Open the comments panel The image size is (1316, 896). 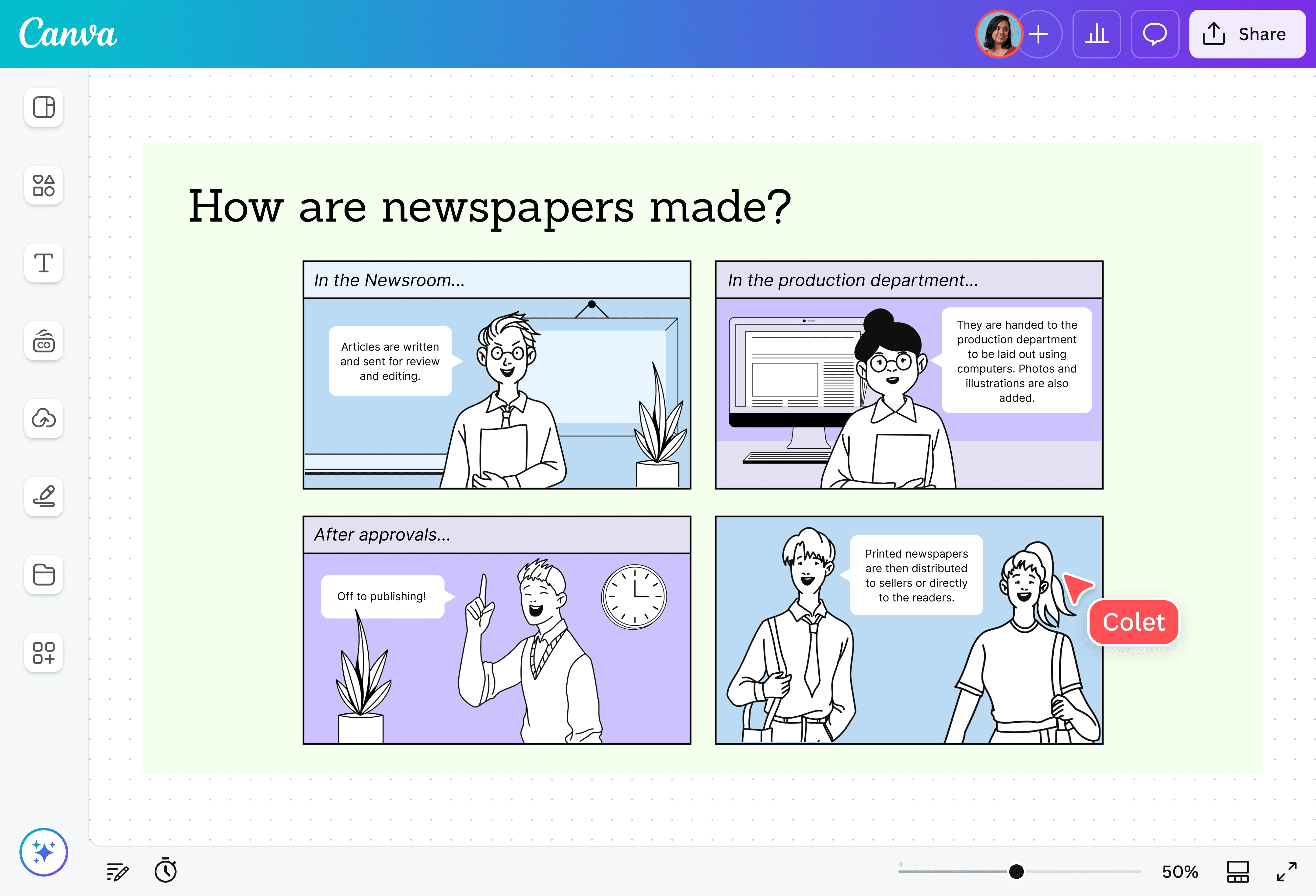click(x=1155, y=34)
